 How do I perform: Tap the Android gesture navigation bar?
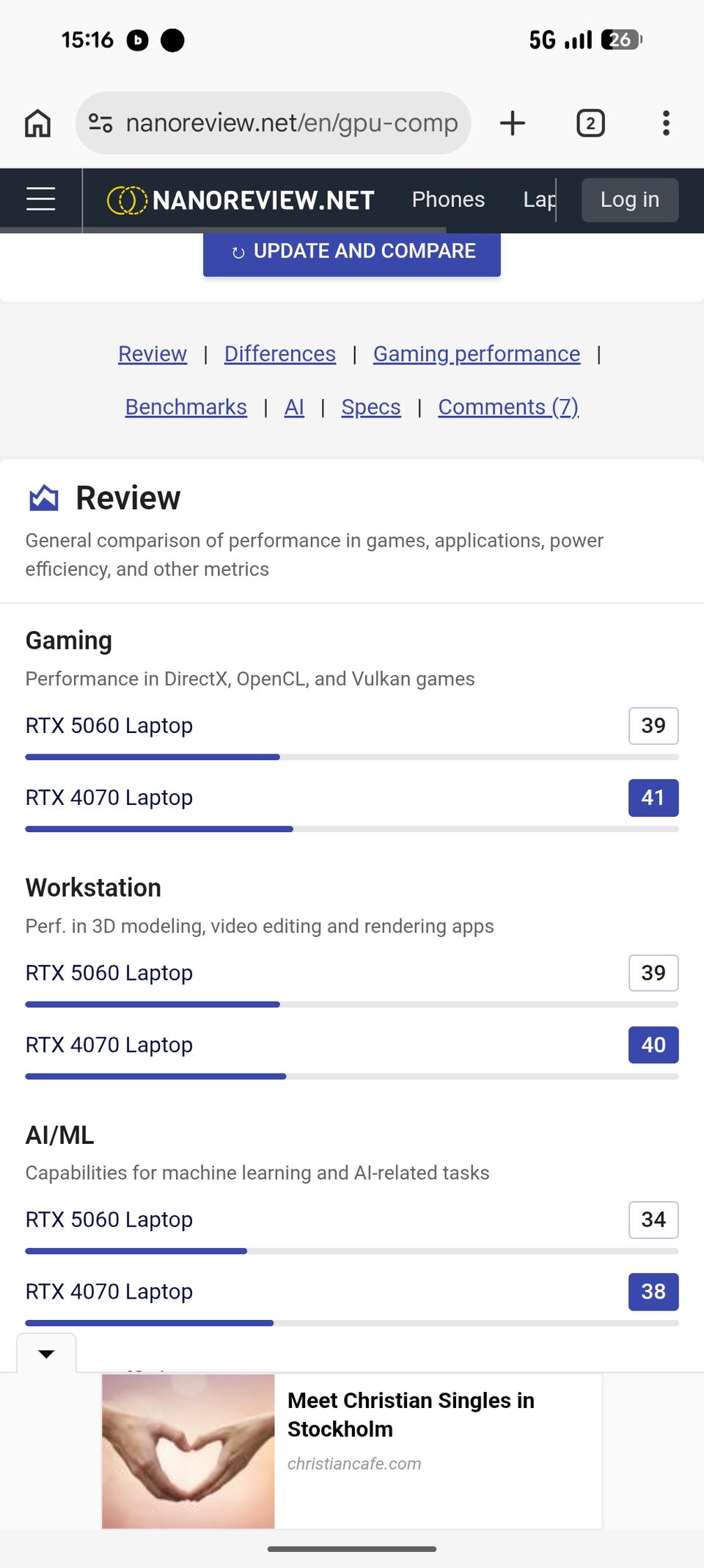coord(352,1549)
